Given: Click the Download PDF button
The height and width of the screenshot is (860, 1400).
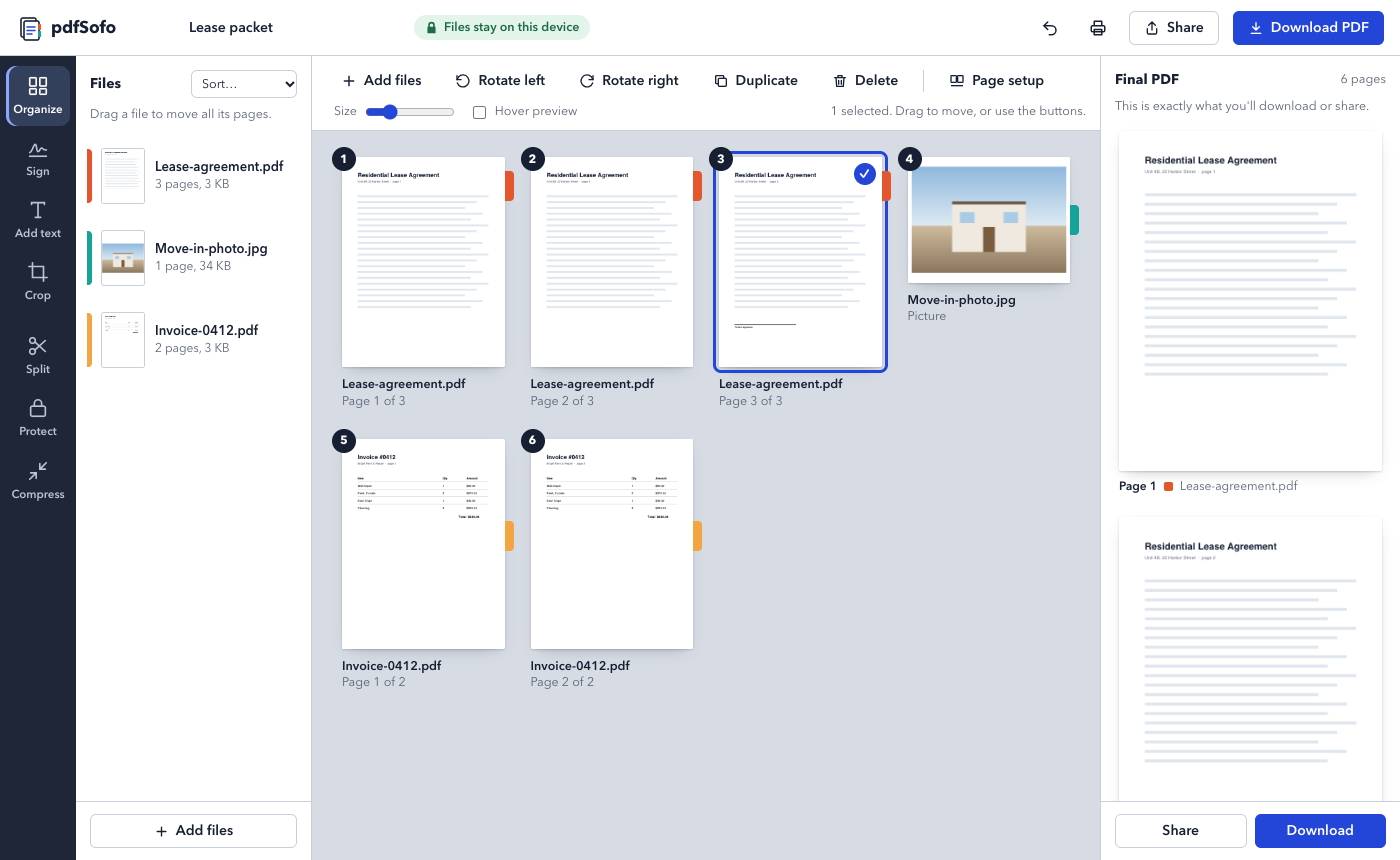Looking at the screenshot, I should point(1308,28).
